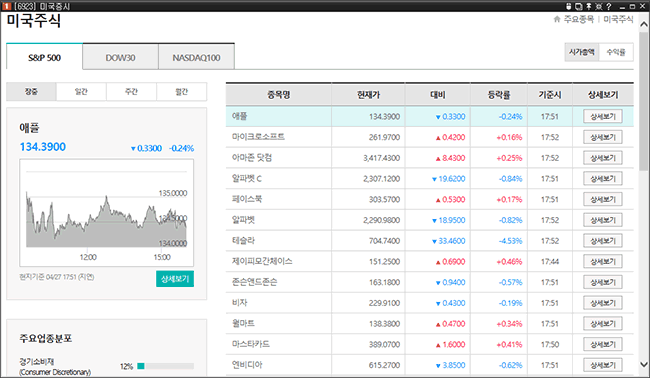Image resolution: width=650 pixels, height=378 pixels.
Task: Select the 시가총액 sort toggle
Action: (582, 52)
